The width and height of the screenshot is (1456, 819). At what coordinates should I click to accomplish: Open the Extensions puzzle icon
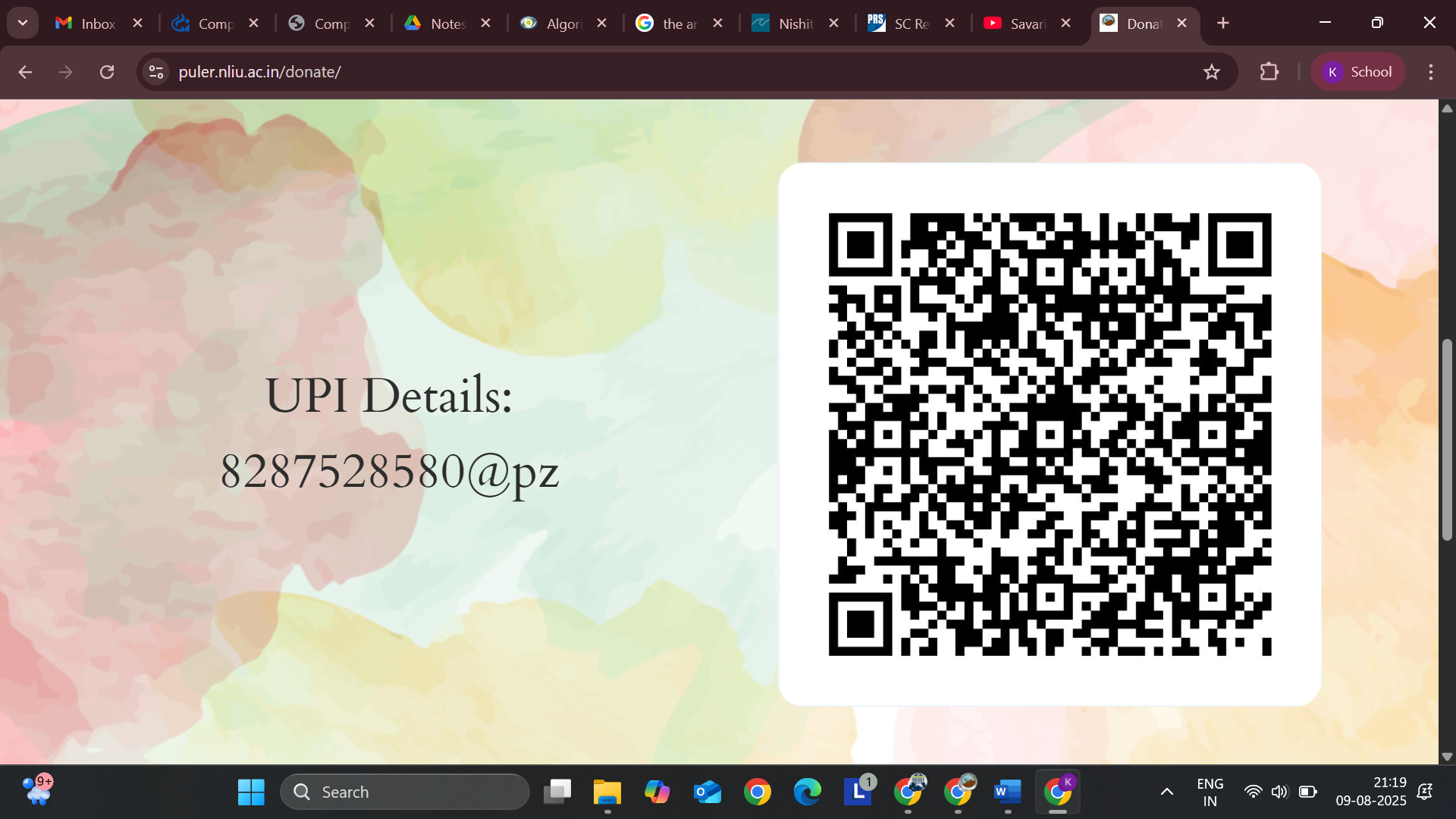(1269, 72)
